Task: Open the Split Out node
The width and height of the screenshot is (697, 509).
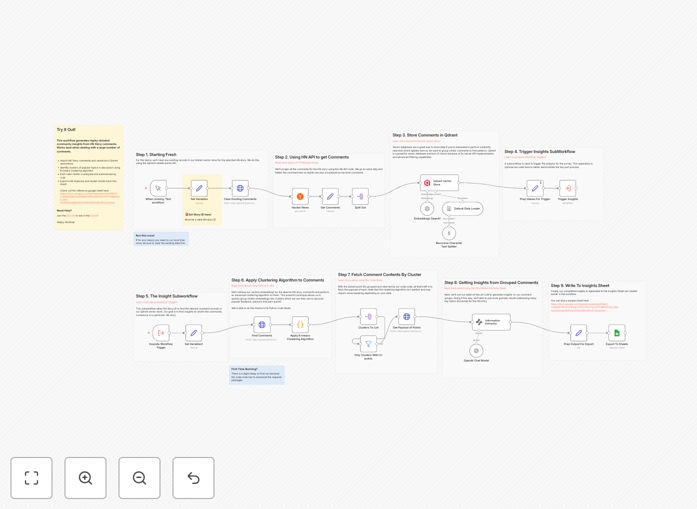Action: coord(360,196)
